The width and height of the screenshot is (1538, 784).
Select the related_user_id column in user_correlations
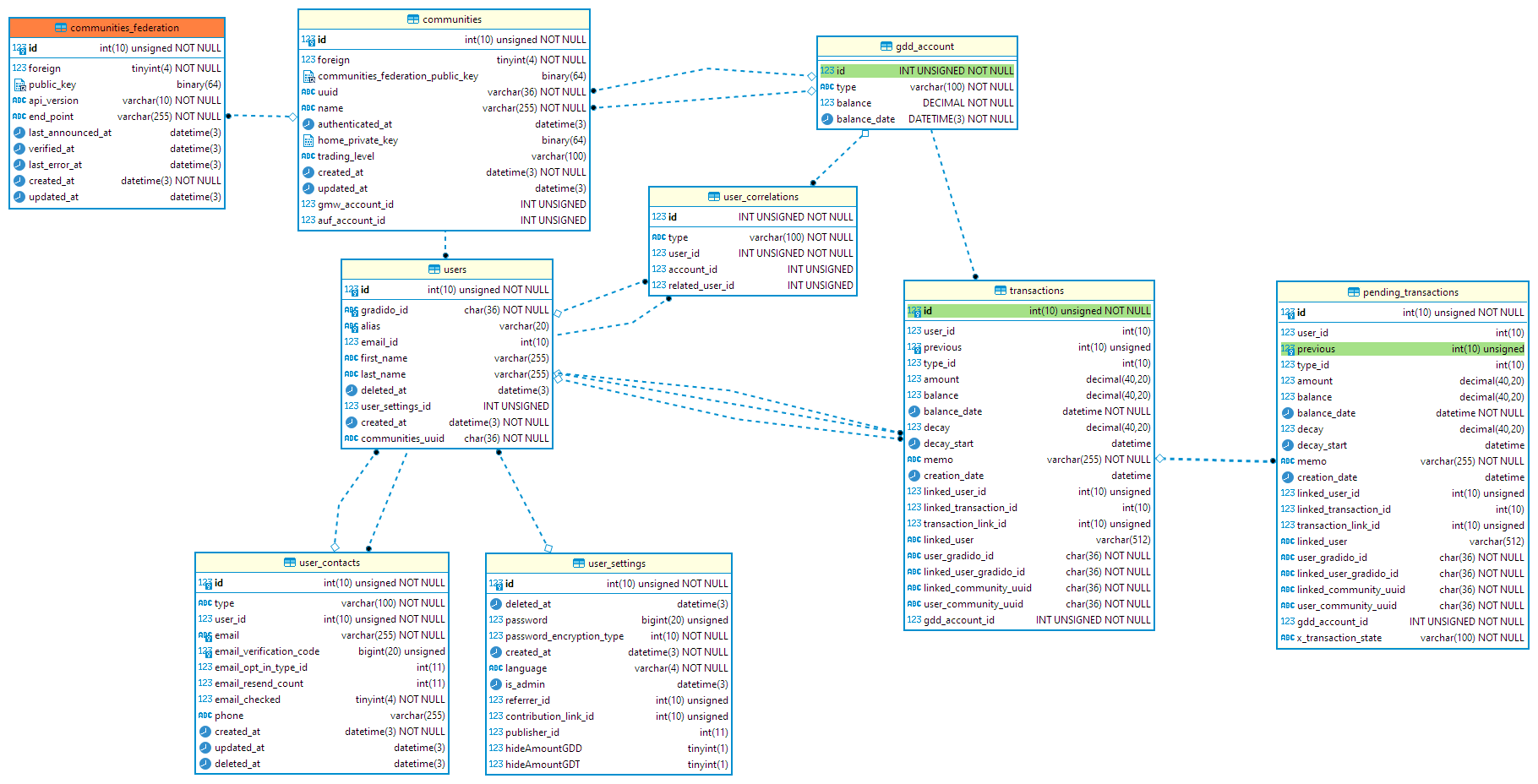[x=701, y=286]
